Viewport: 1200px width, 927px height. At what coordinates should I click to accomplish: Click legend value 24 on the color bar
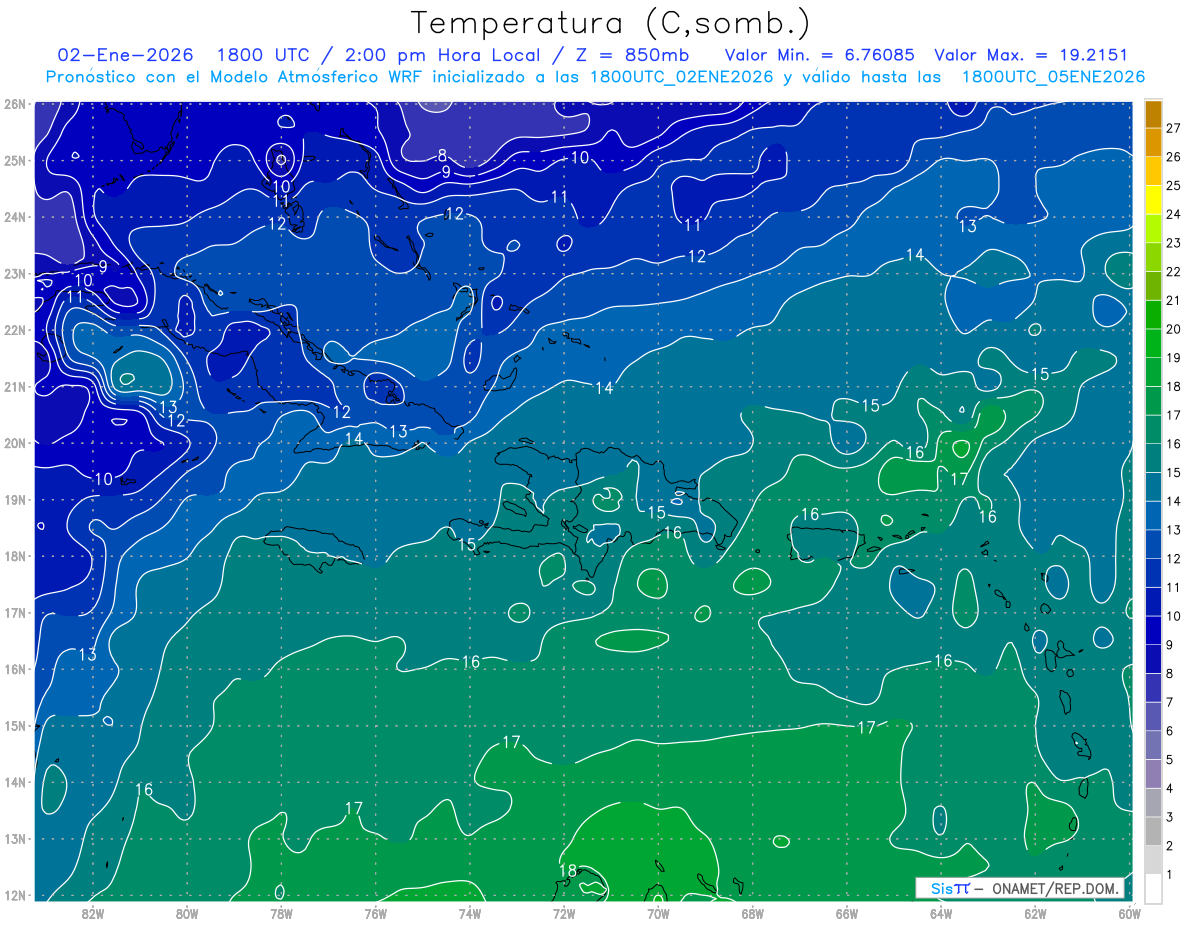[x=1173, y=214]
